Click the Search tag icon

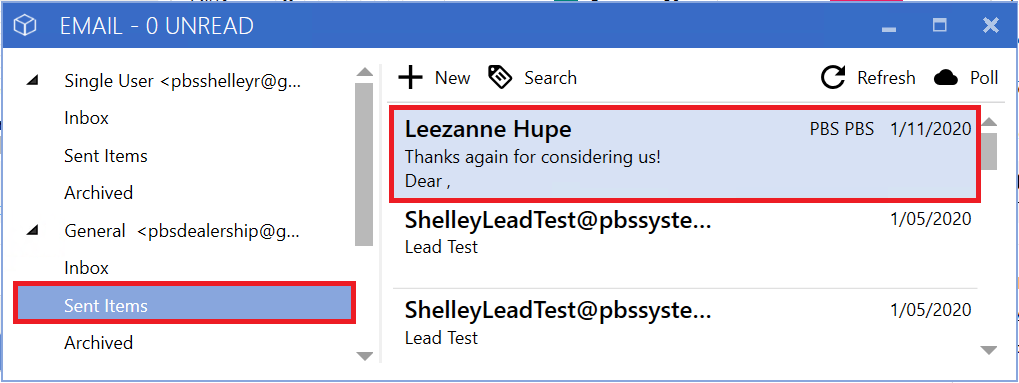coord(500,77)
